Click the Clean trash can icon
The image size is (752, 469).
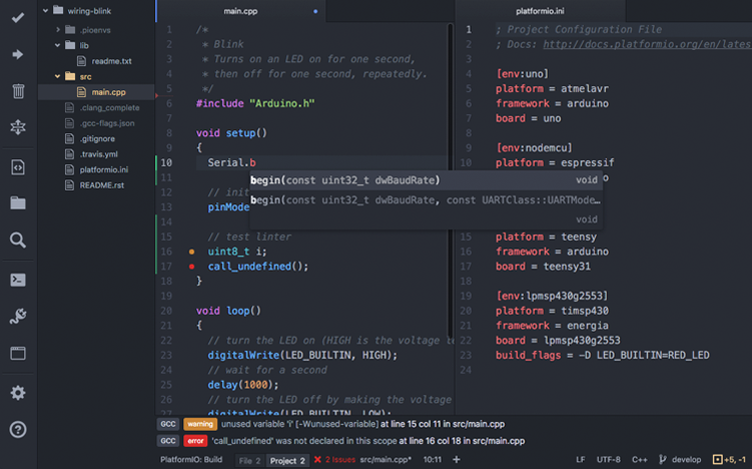(x=17, y=91)
